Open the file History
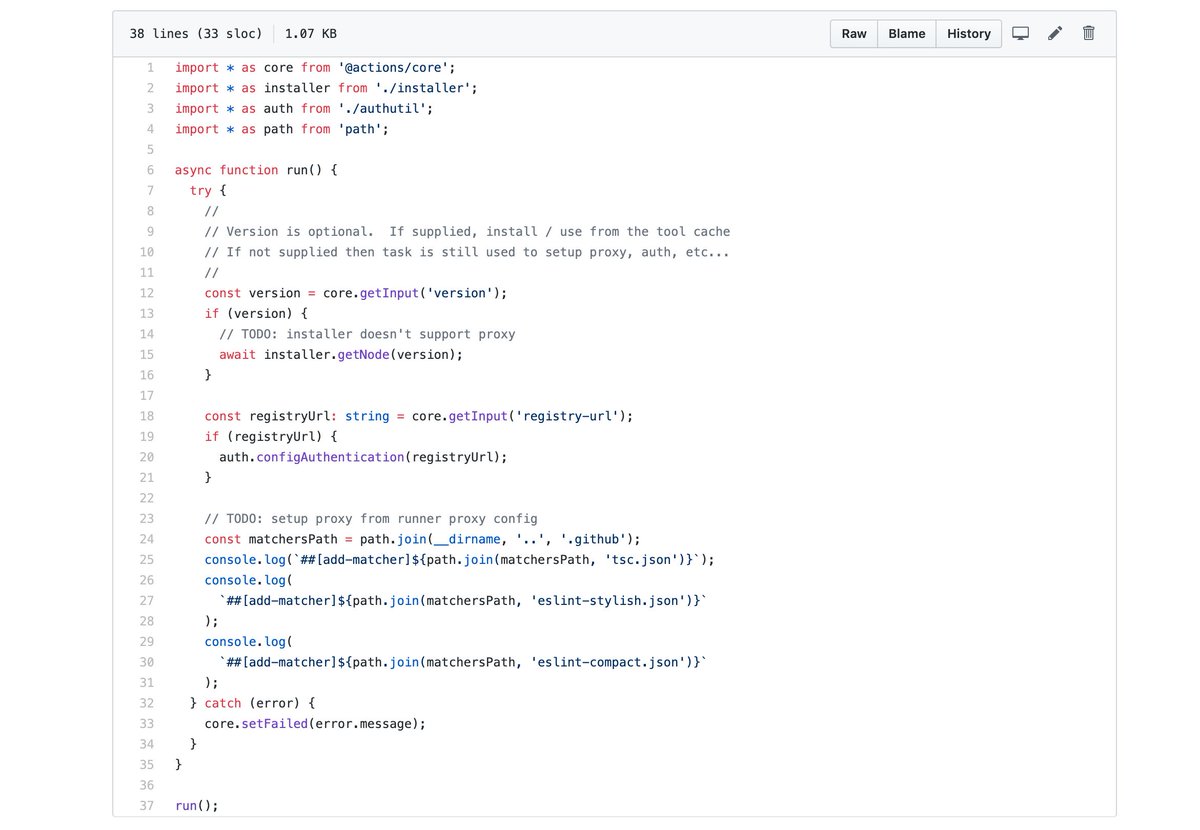Image resolution: width=1200 pixels, height=830 pixels. tap(969, 33)
